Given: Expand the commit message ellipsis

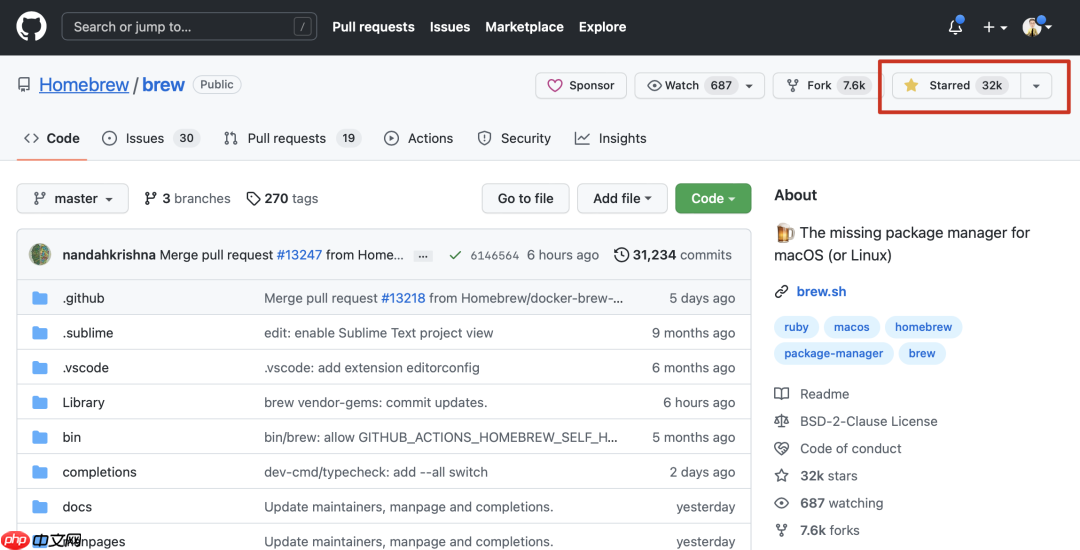Looking at the screenshot, I should (423, 256).
